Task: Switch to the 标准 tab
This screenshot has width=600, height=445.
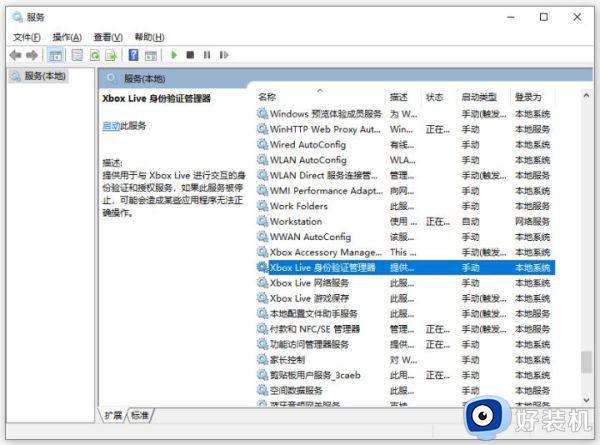Action: [140, 415]
